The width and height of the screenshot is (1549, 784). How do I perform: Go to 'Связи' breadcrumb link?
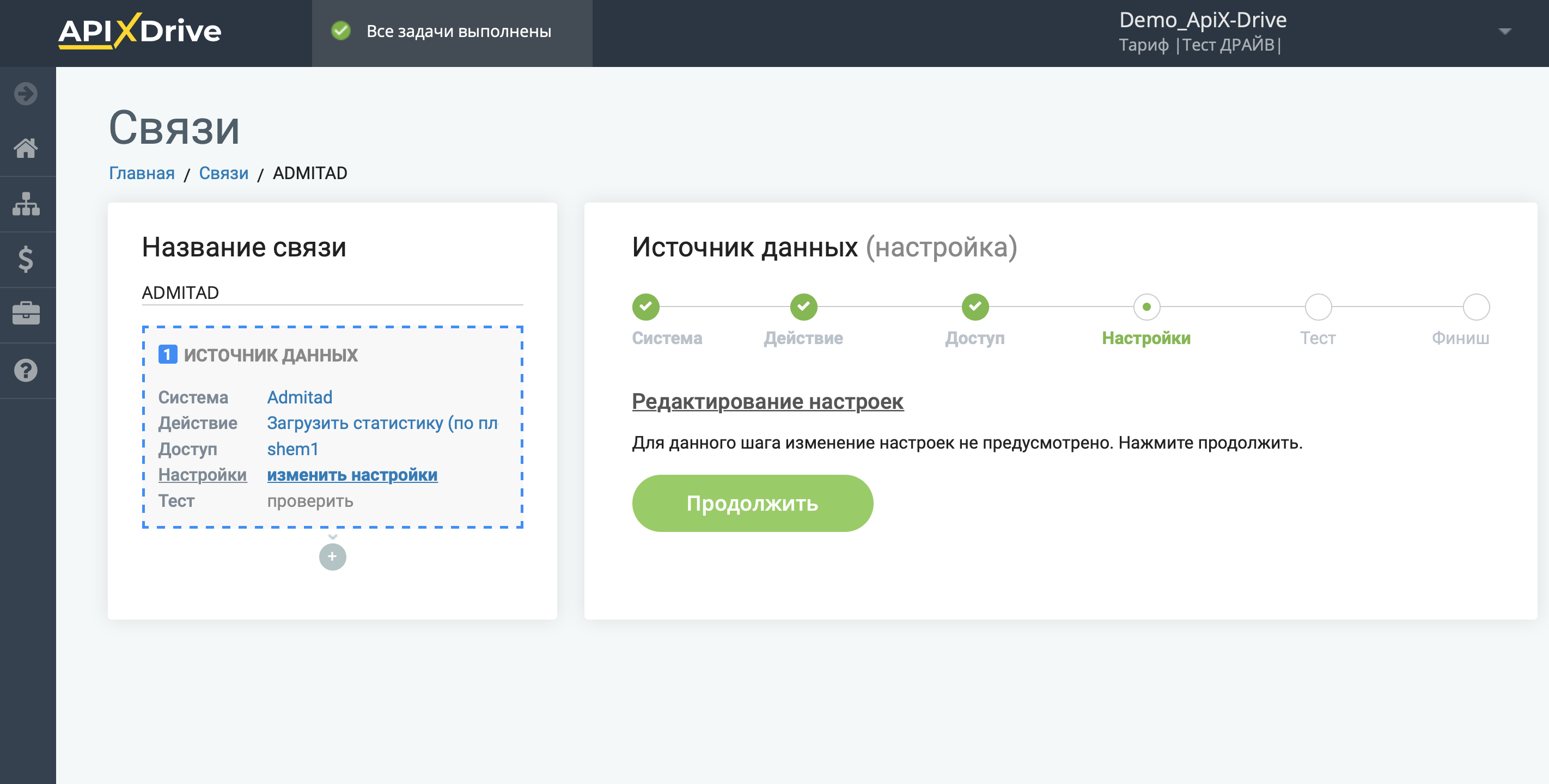[224, 173]
